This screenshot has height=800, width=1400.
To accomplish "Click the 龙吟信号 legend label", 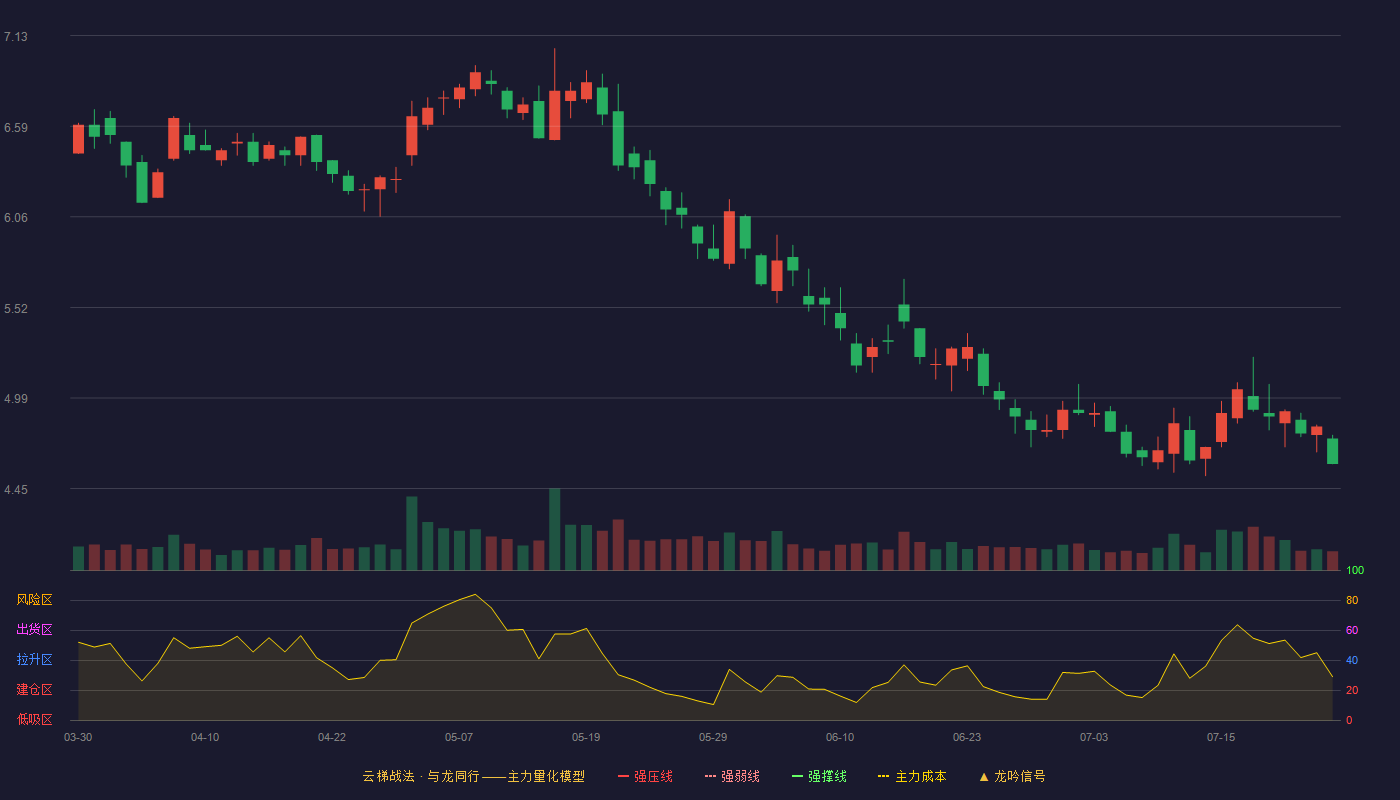I will click(x=1020, y=776).
